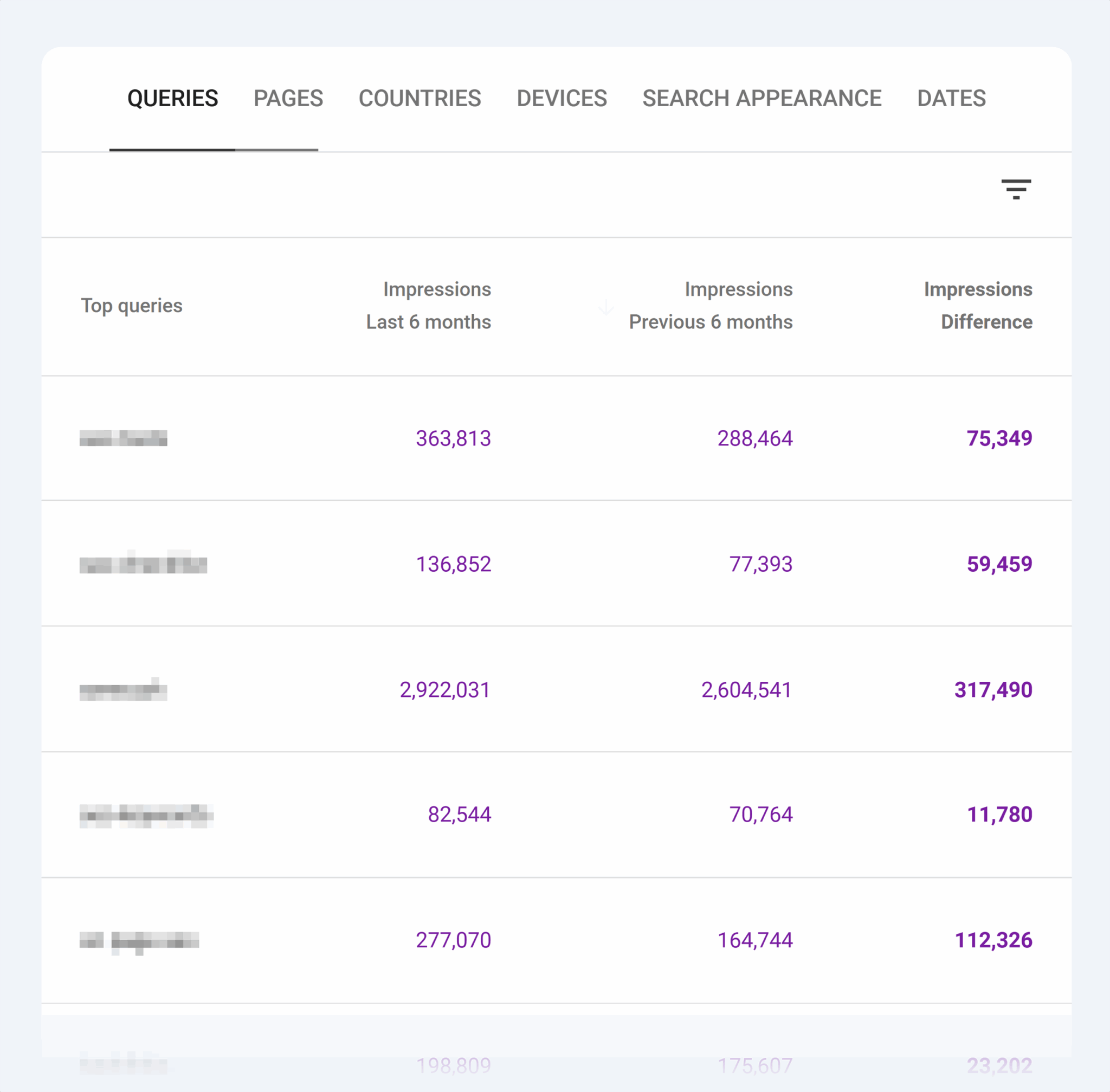Select the 112,326 difference value
Screen dimensions: 1110x1092
pyautogui.click(x=993, y=940)
